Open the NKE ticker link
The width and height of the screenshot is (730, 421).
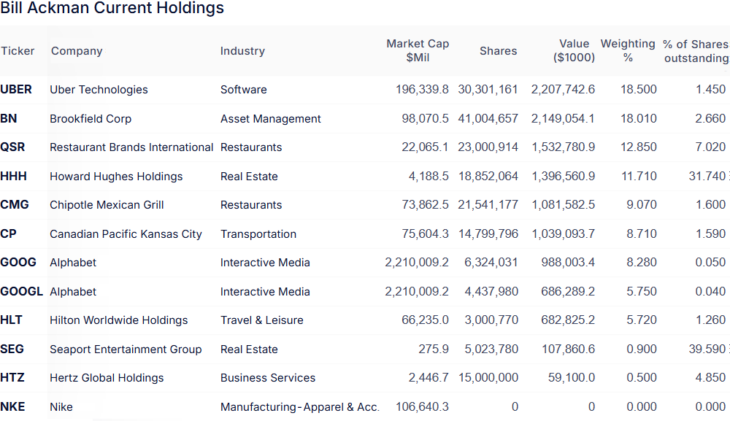coord(13,407)
